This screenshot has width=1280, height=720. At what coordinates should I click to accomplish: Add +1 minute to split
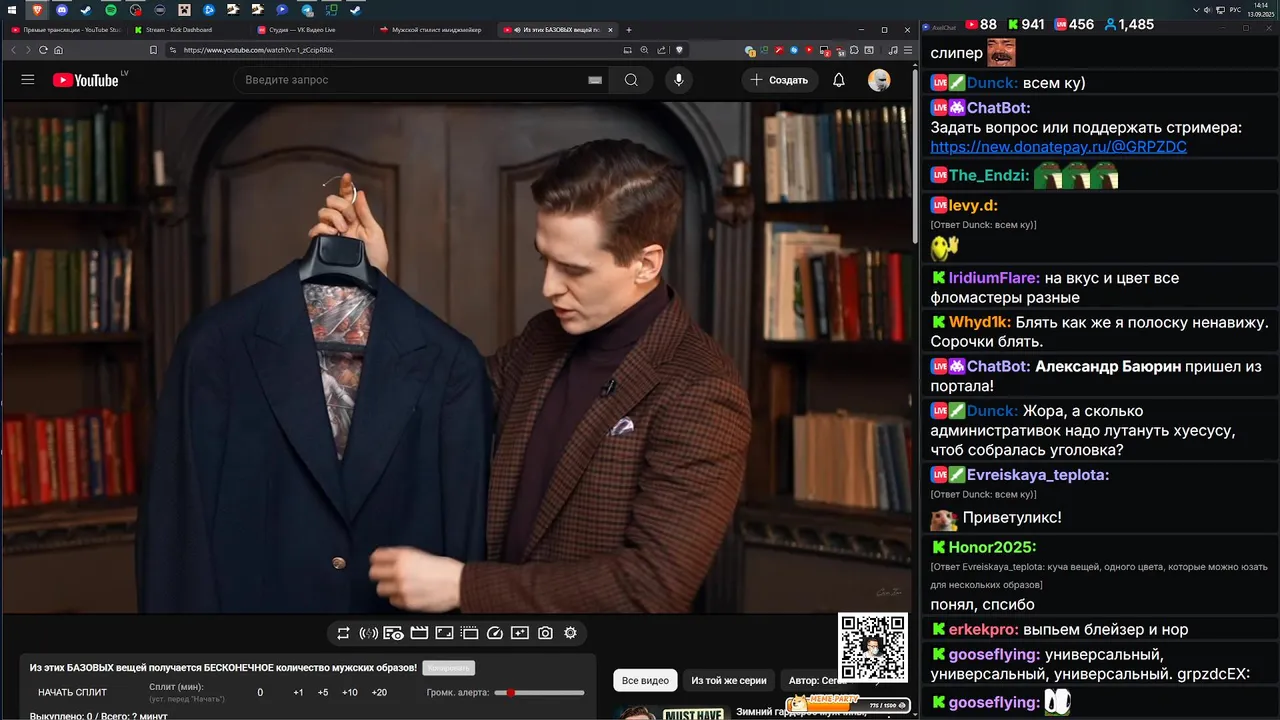point(298,692)
